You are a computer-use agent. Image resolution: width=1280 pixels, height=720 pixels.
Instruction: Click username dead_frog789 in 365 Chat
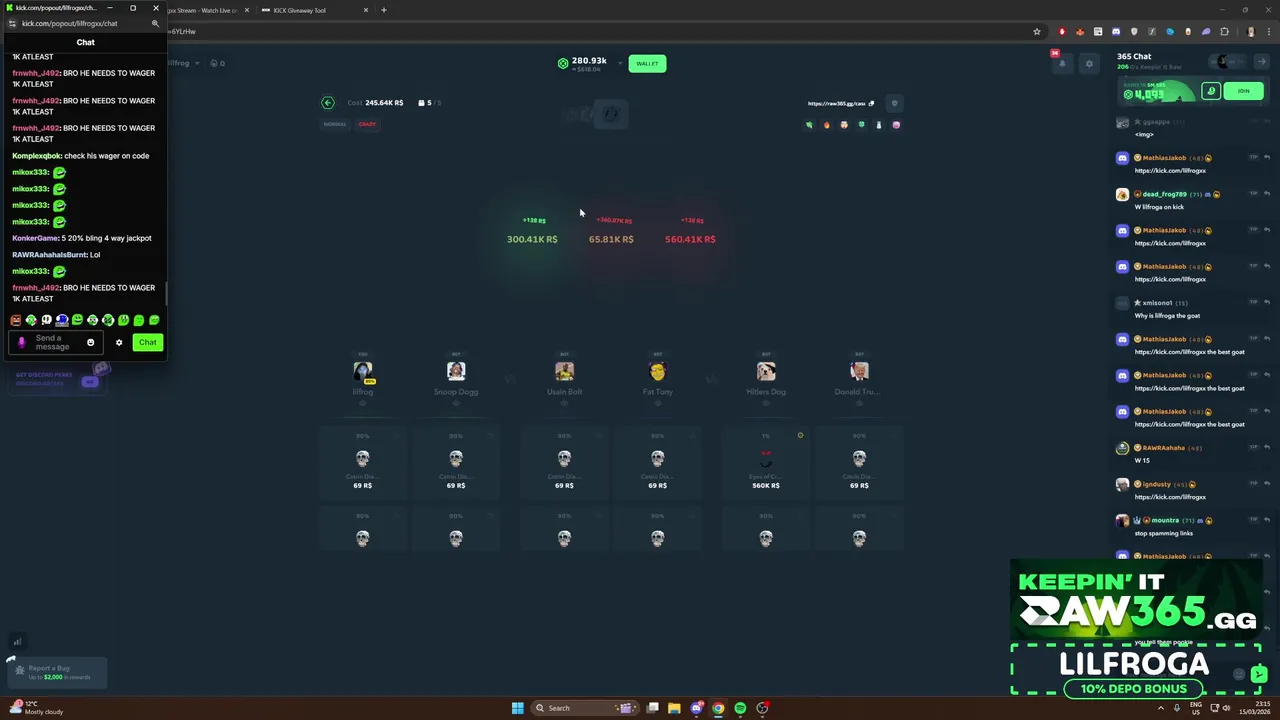(1165, 194)
